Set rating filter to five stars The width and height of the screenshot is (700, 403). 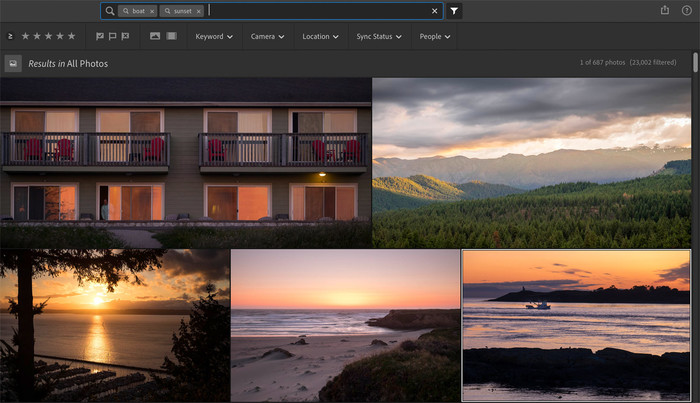pyautogui.click(x=71, y=36)
